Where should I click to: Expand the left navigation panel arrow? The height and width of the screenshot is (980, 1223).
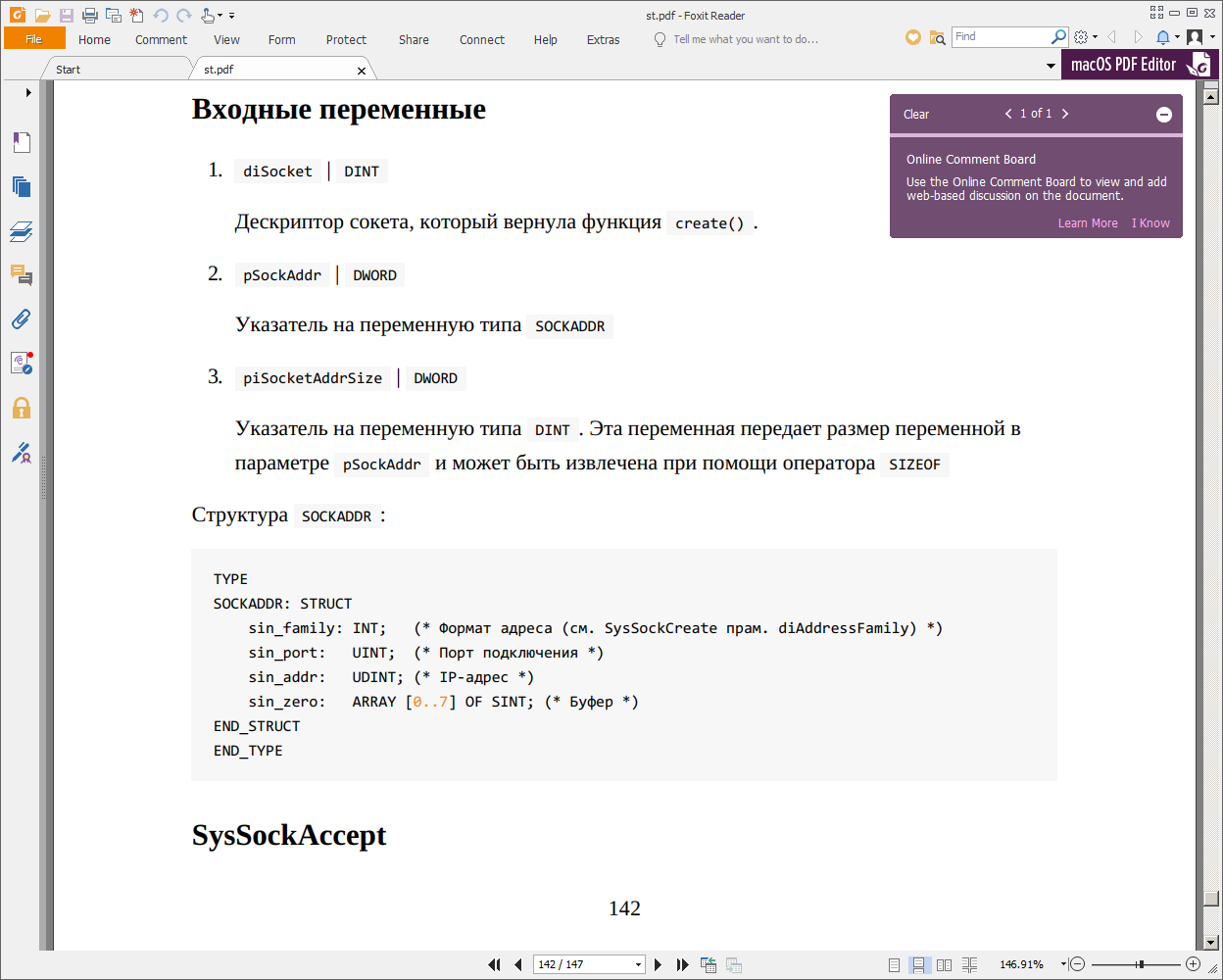28,92
